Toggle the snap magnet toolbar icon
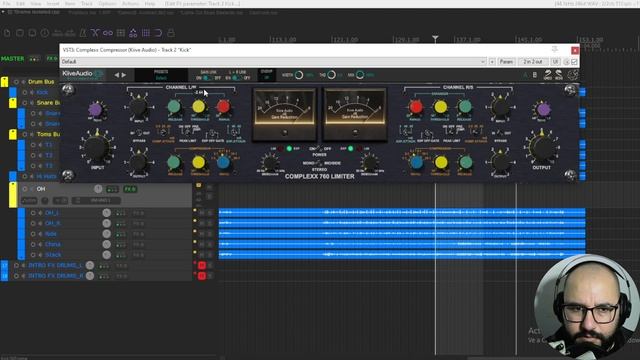The image size is (640, 360). pos(158,33)
